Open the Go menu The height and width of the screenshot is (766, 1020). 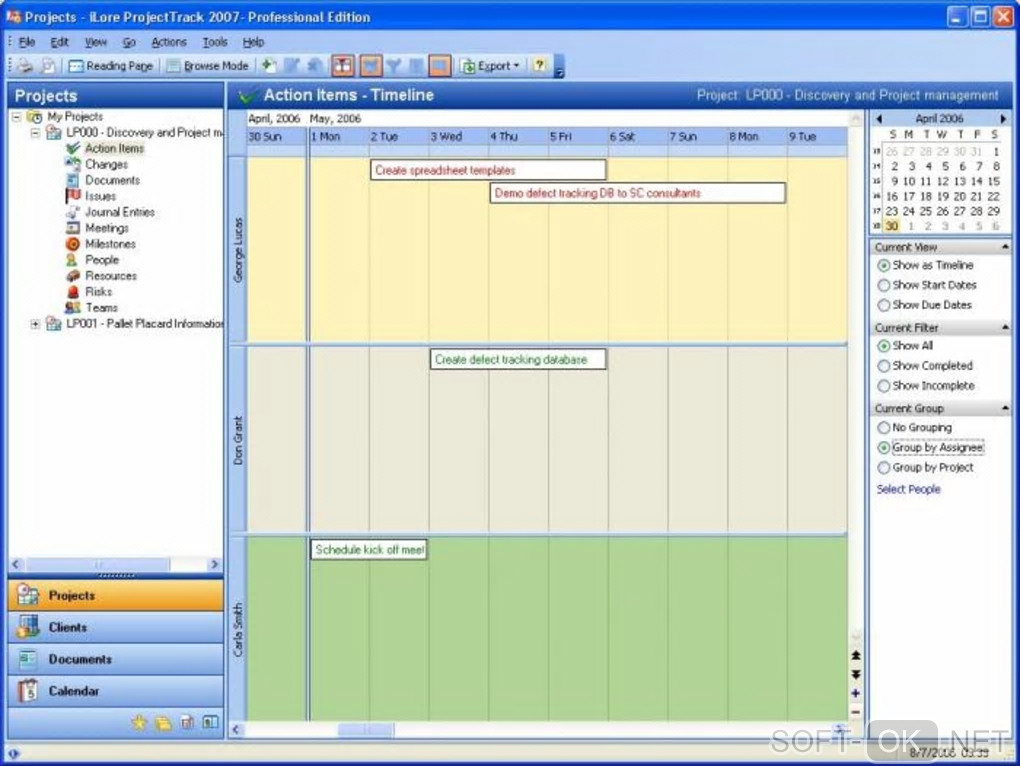[x=129, y=42]
